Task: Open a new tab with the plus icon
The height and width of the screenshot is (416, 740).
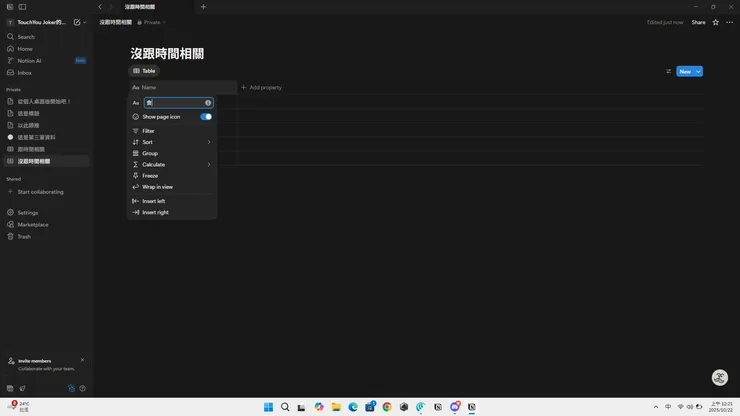Action: 203,7
